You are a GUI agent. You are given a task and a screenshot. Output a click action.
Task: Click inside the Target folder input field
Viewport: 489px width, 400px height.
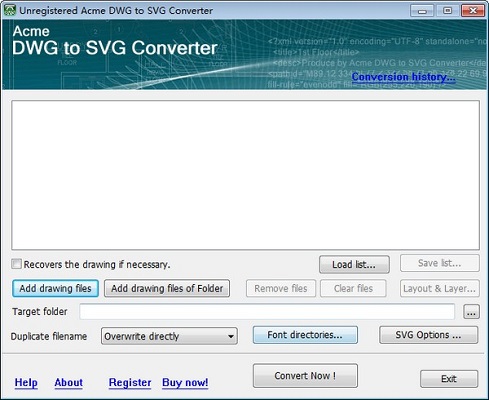click(267, 312)
